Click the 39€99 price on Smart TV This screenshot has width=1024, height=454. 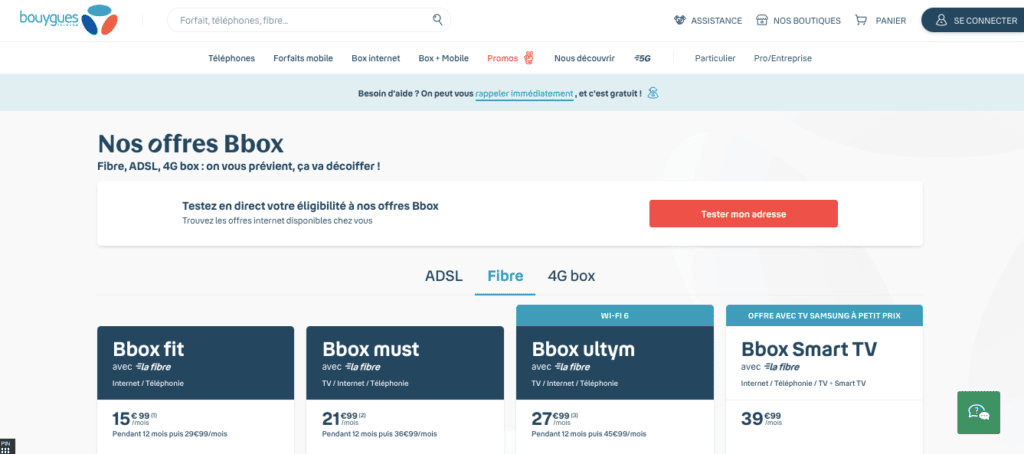(761, 418)
